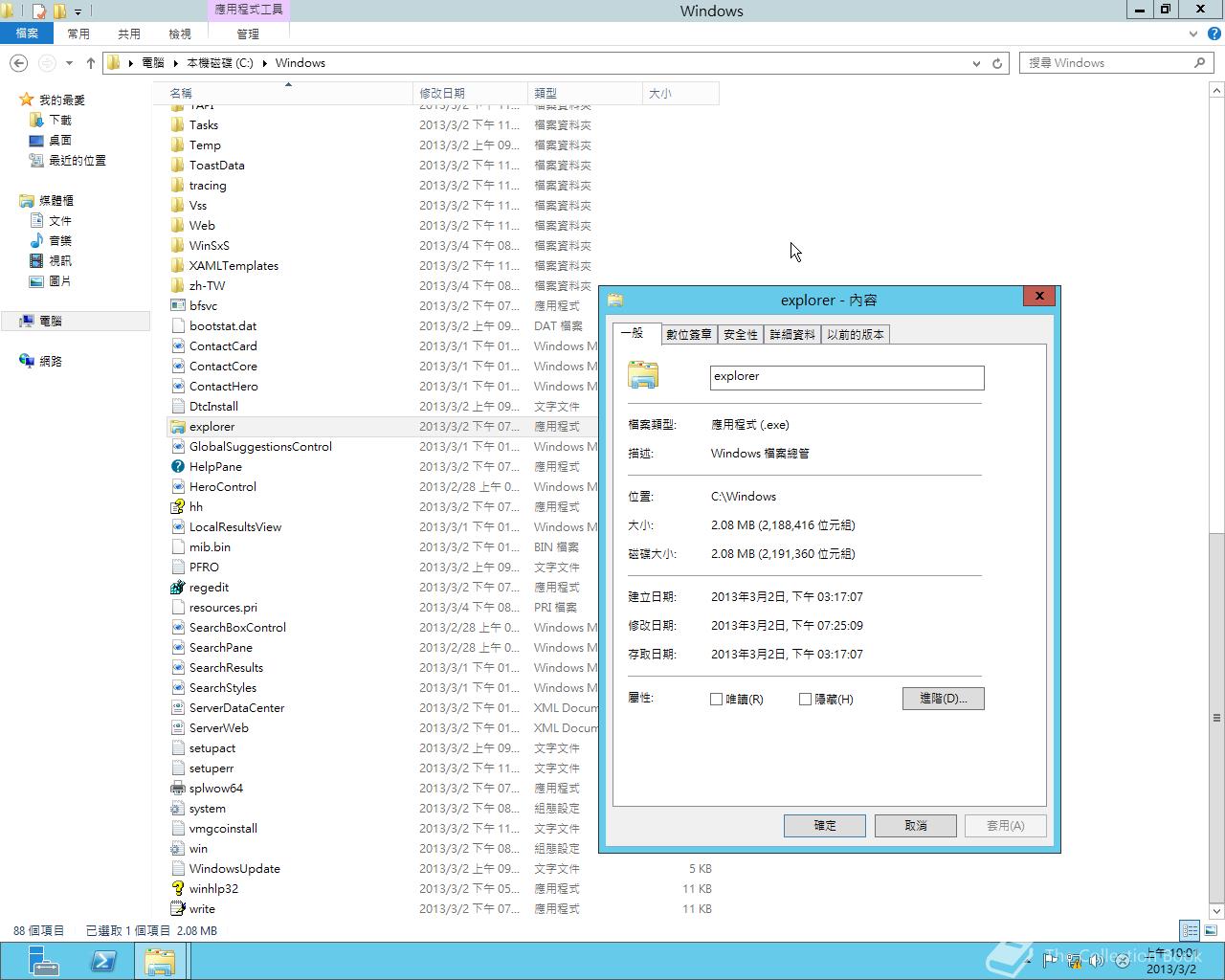Switch to 數位簽章 tab in properties
Viewport: 1225px width, 980px height.
(689, 334)
